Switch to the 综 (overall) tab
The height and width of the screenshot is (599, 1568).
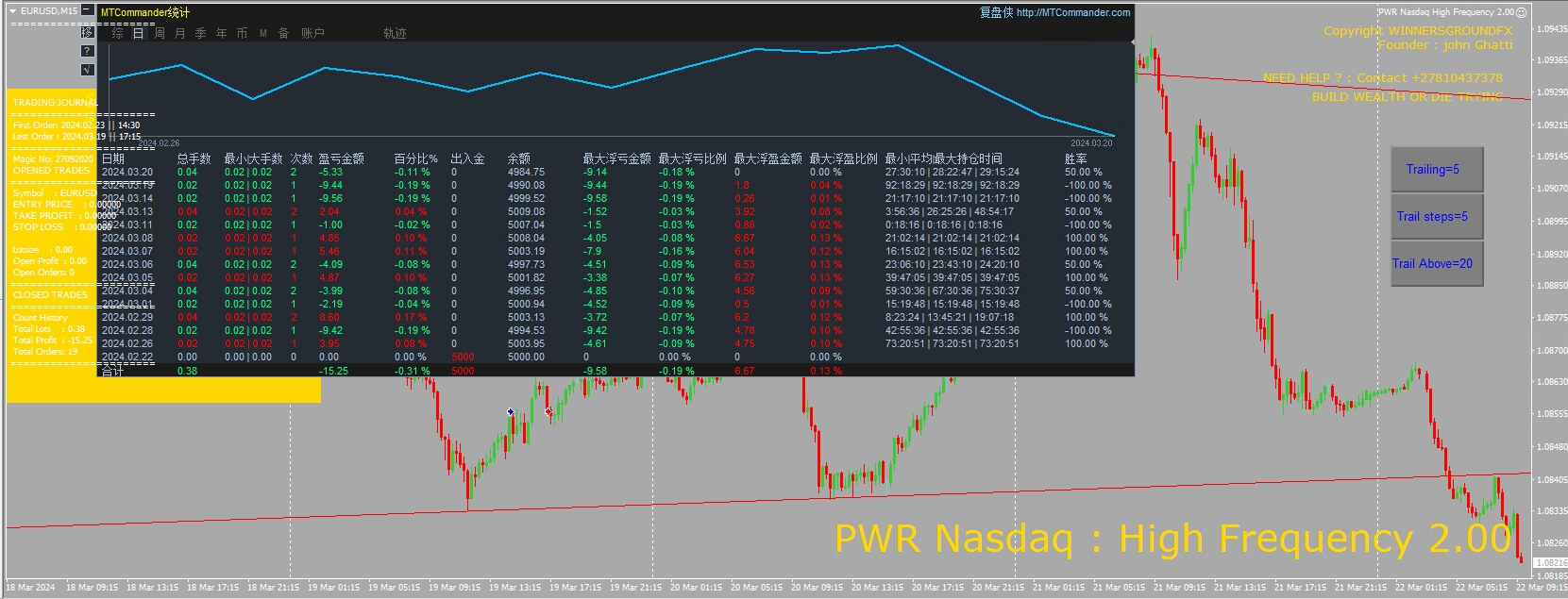(118, 33)
